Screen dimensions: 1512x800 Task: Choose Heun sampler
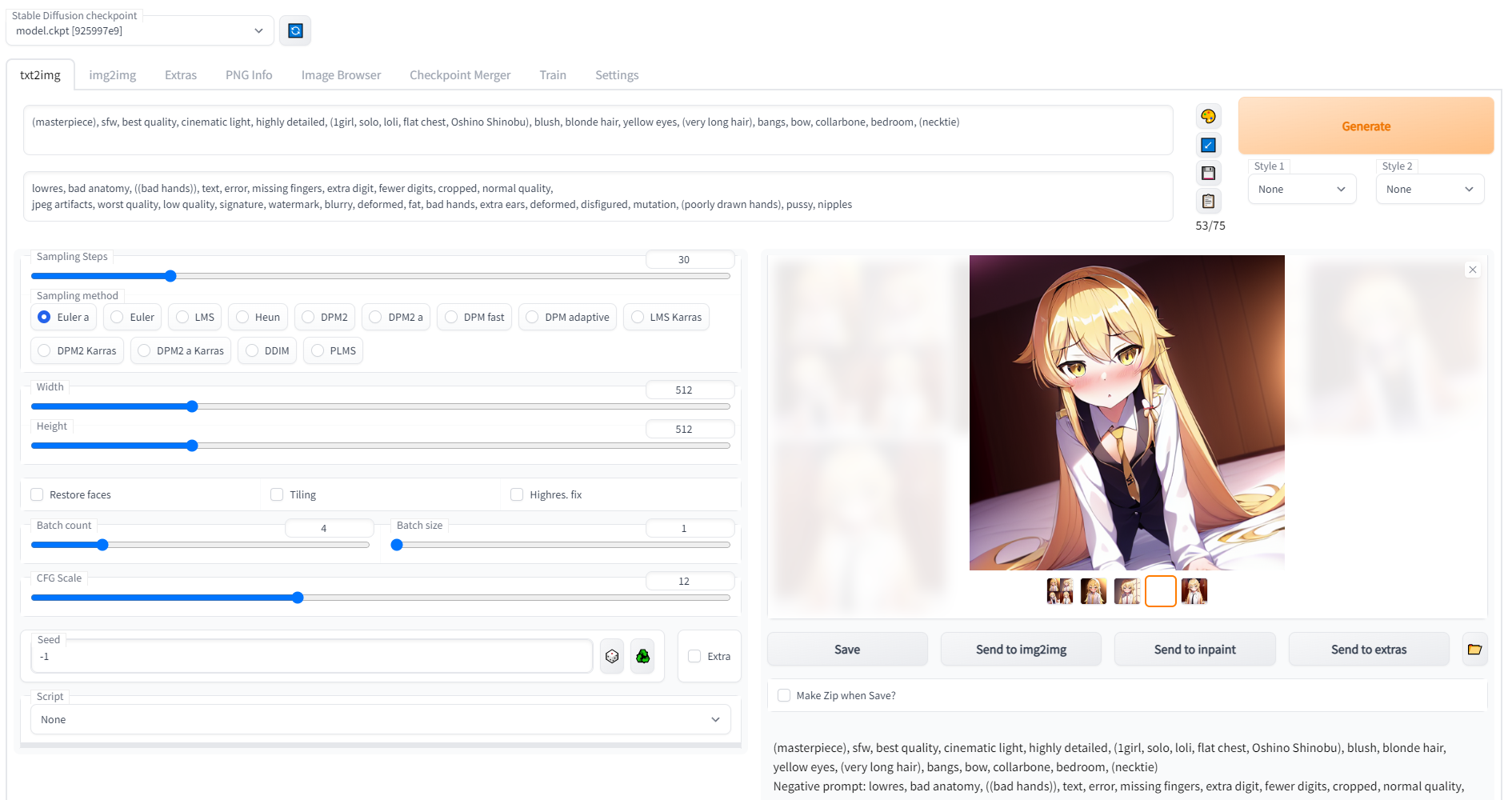[258, 317]
